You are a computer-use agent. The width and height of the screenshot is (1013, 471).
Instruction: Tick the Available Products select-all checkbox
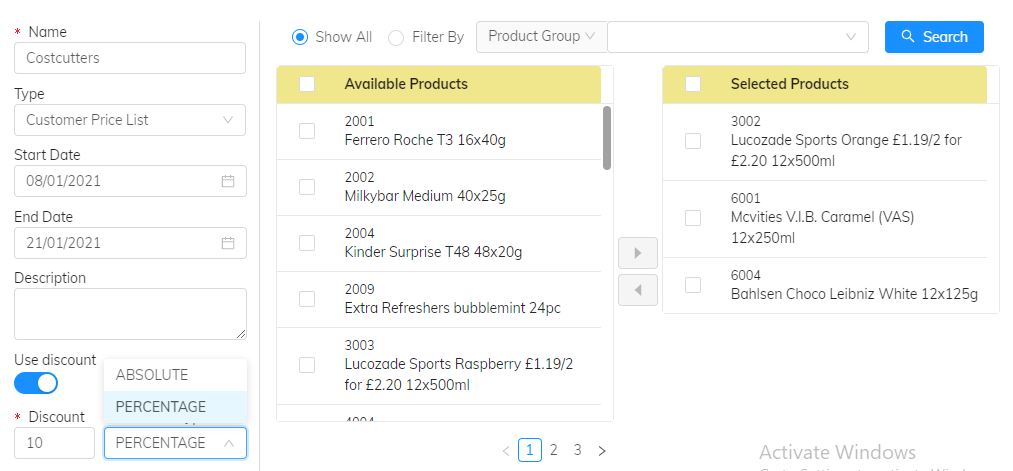coord(307,84)
